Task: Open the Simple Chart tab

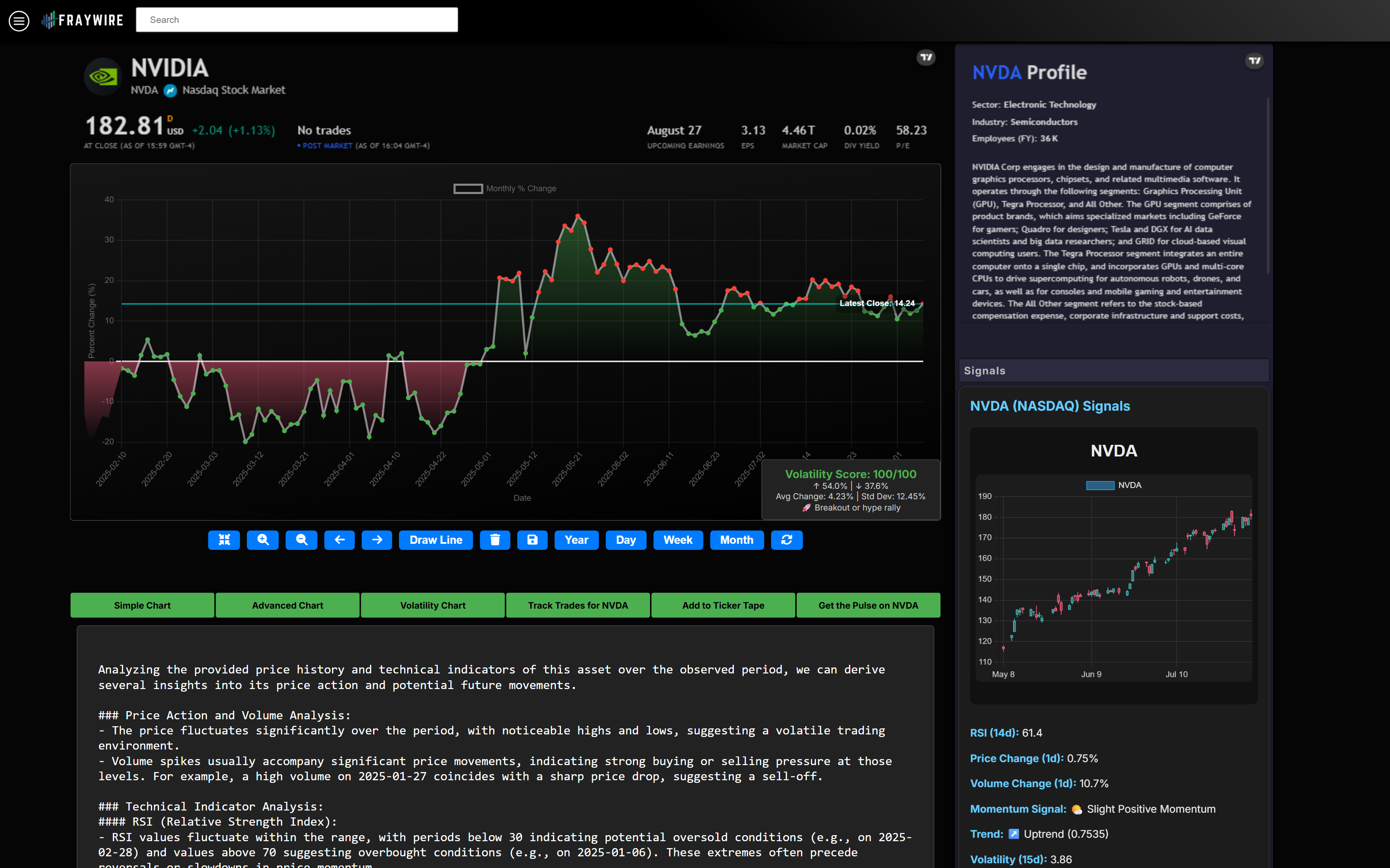Action: (x=142, y=605)
